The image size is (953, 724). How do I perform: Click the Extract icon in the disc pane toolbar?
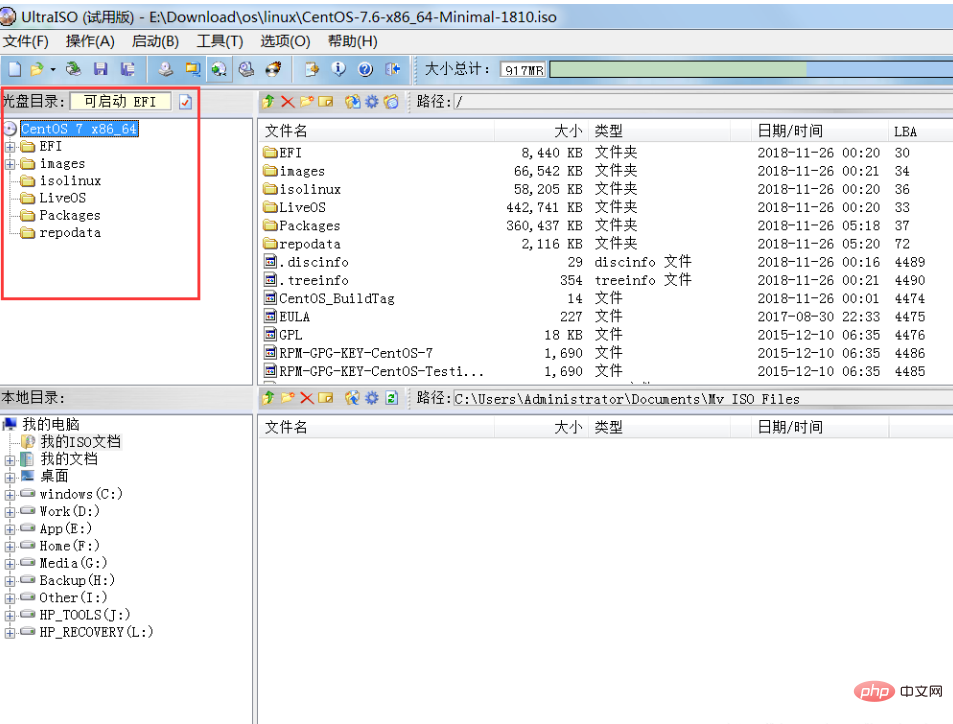click(352, 102)
